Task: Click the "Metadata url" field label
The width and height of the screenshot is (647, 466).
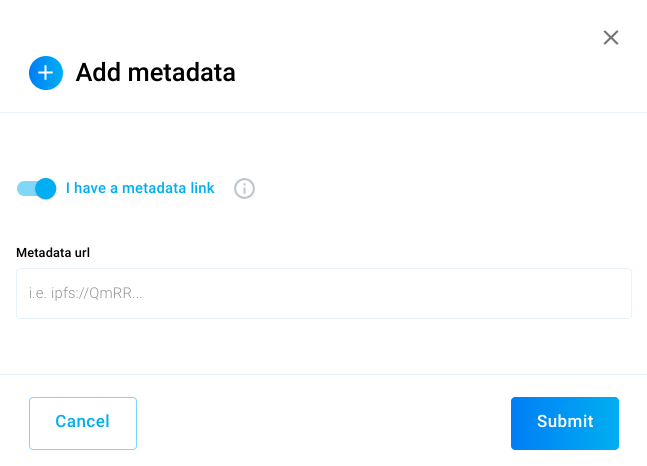Action: pyautogui.click(x=53, y=253)
